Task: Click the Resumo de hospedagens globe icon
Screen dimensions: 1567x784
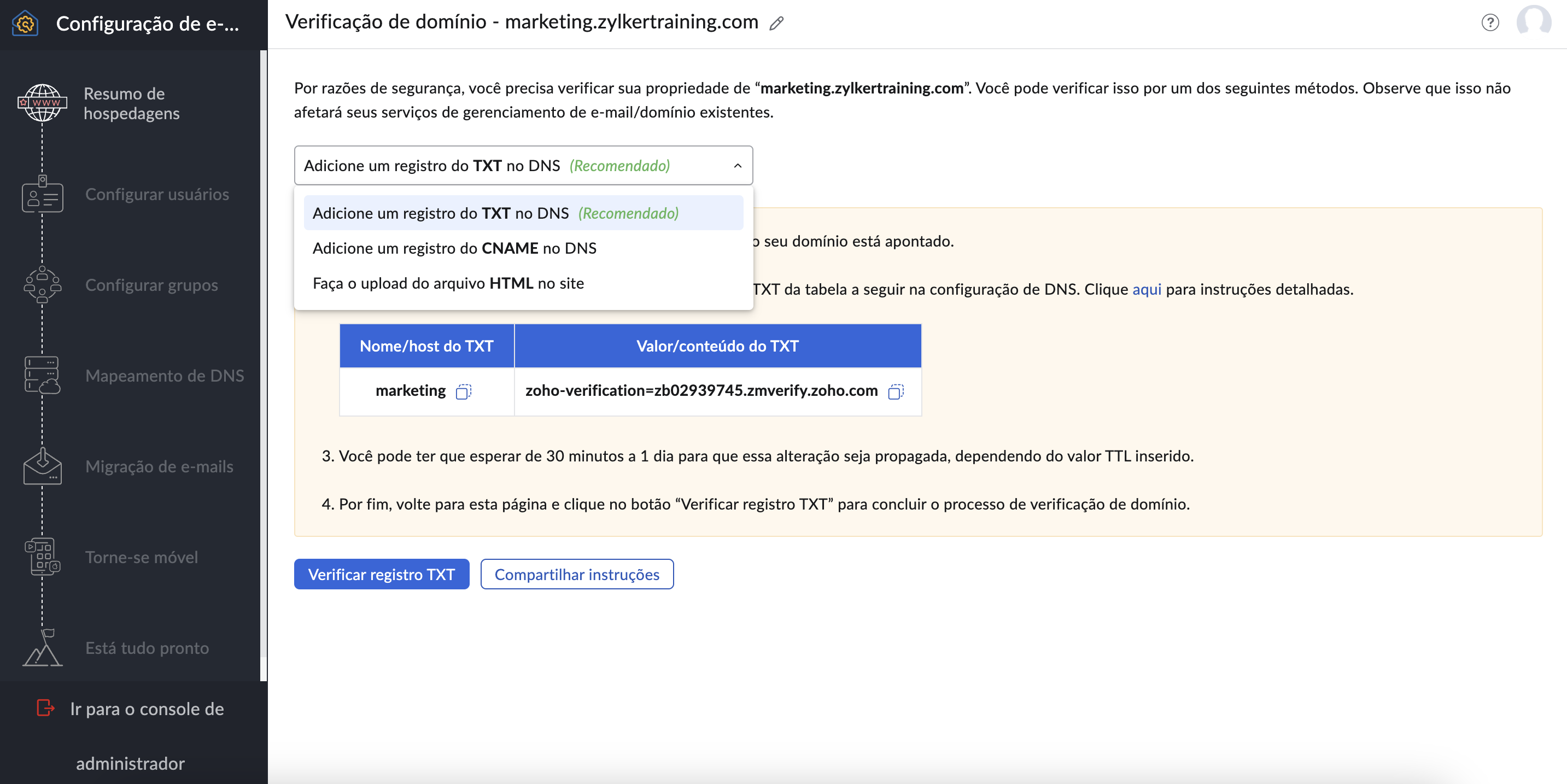Action: tap(42, 103)
